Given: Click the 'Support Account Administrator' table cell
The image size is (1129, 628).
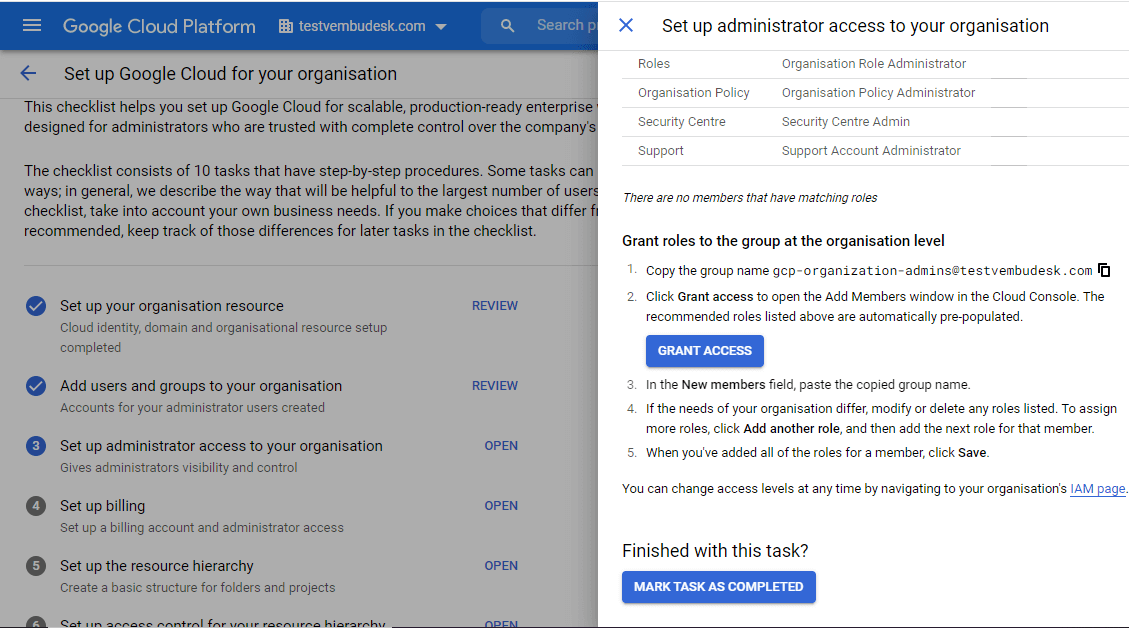Looking at the screenshot, I should (x=871, y=151).
